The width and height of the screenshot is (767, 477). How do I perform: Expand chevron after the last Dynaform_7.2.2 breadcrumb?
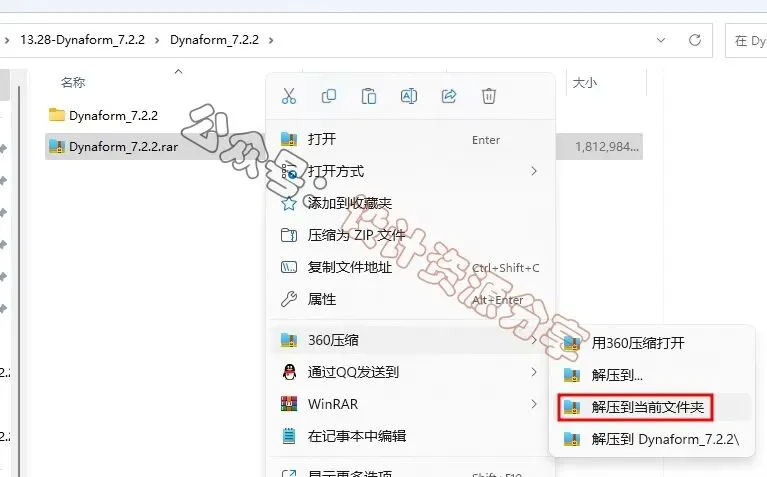(271, 40)
